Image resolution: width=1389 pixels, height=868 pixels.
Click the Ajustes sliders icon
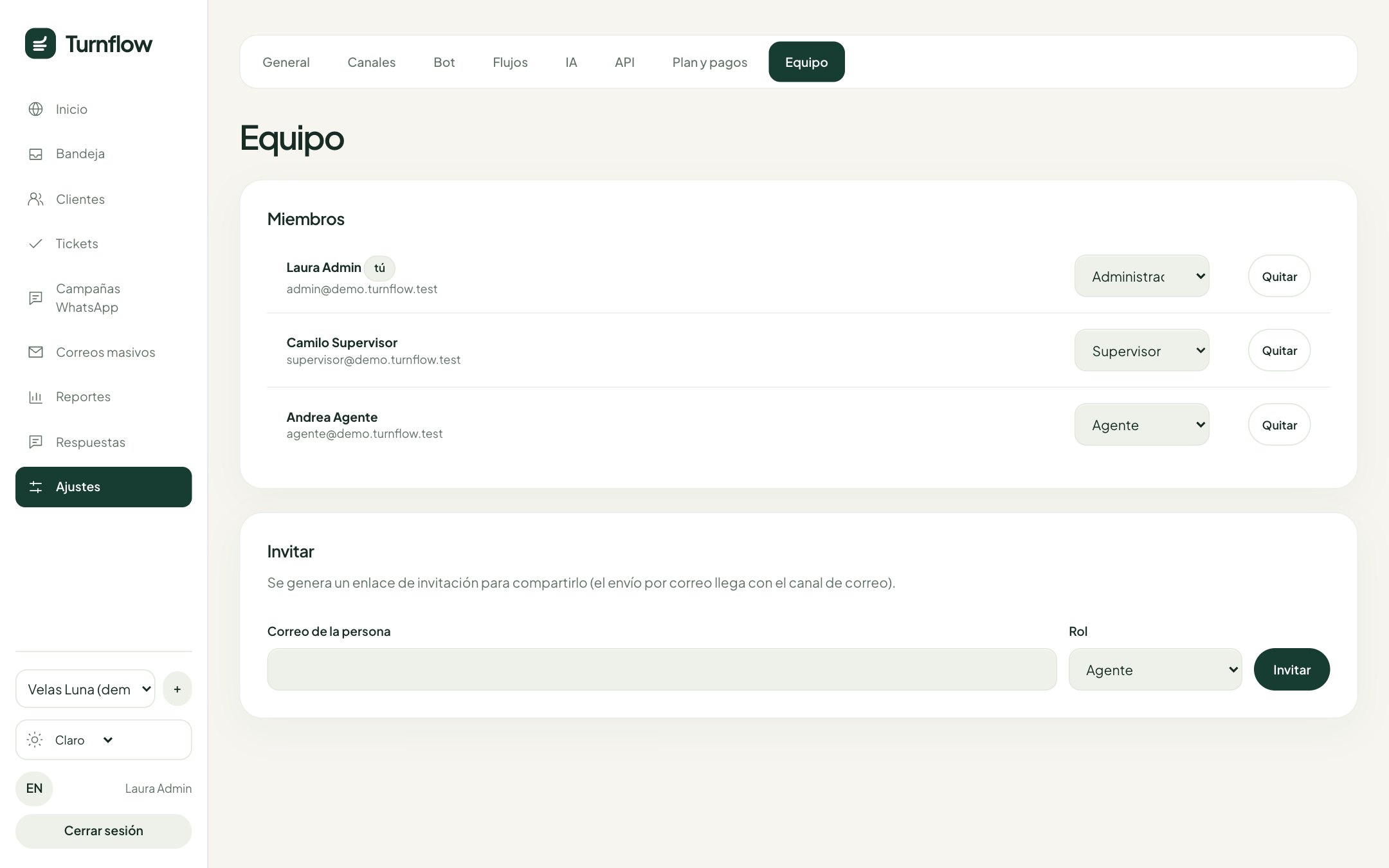tap(36, 487)
